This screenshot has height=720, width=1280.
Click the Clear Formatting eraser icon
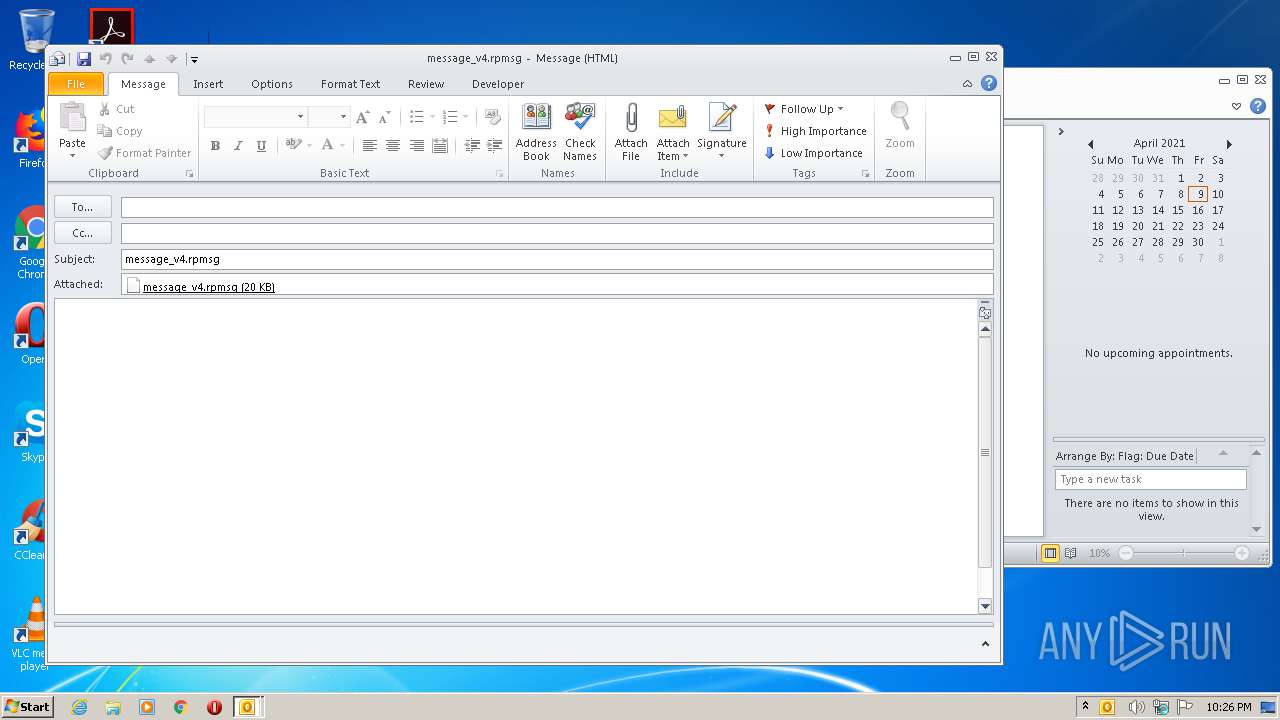493,117
